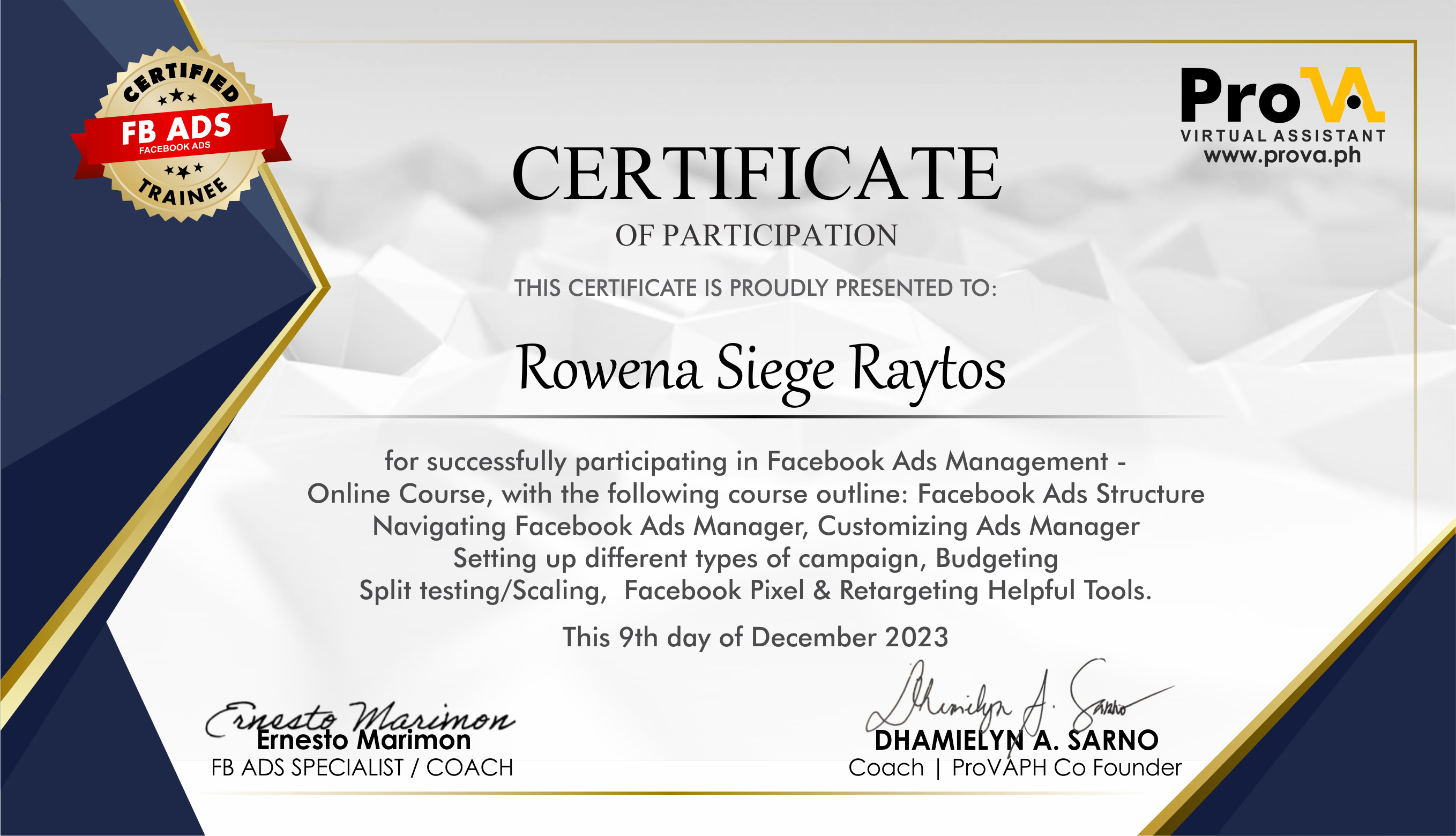
Task: Click the Coach | ProVAPH Co Founder title
Action: coord(1014,767)
